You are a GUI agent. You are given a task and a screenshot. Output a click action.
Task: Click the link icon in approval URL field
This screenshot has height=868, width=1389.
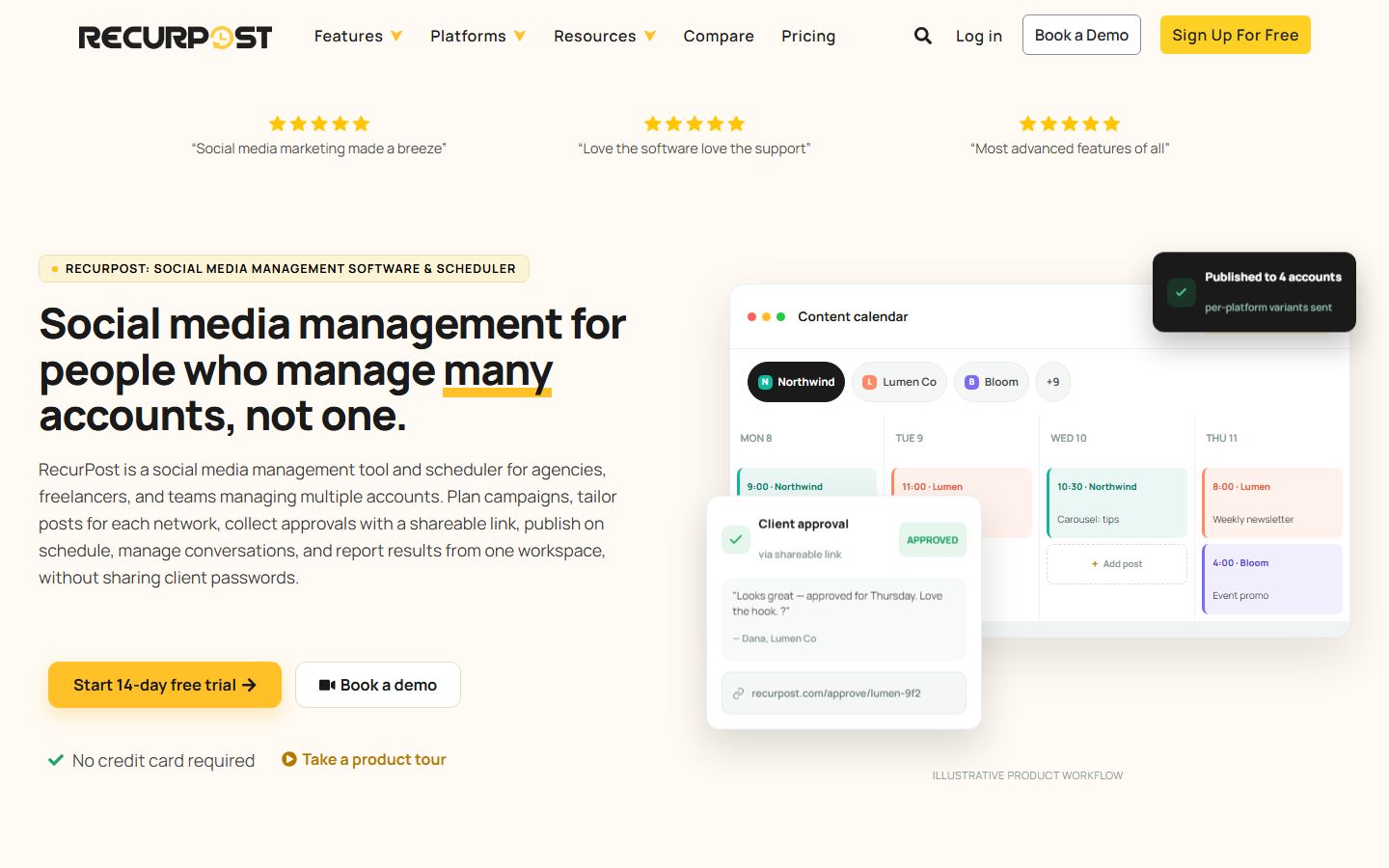click(x=738, y=693)
